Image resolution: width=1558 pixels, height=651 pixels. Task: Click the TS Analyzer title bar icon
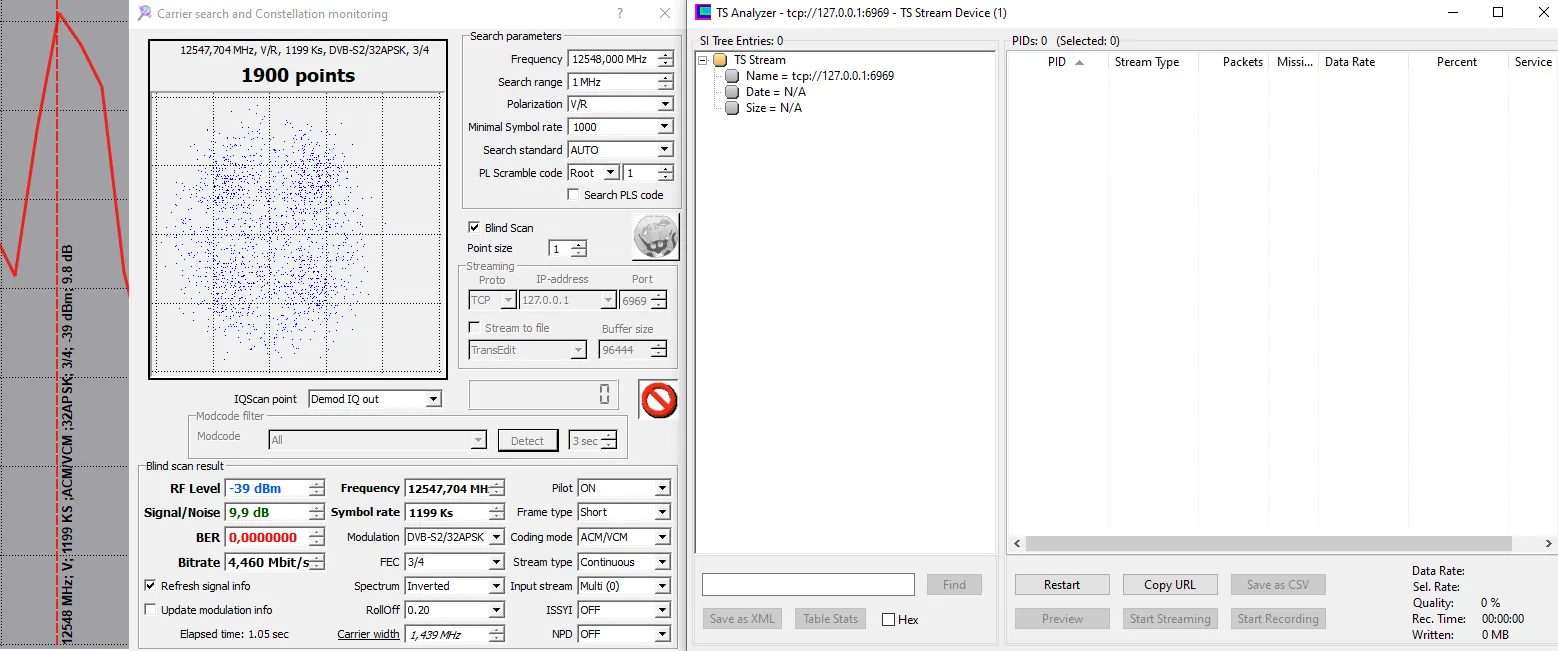tap(703, 13)
